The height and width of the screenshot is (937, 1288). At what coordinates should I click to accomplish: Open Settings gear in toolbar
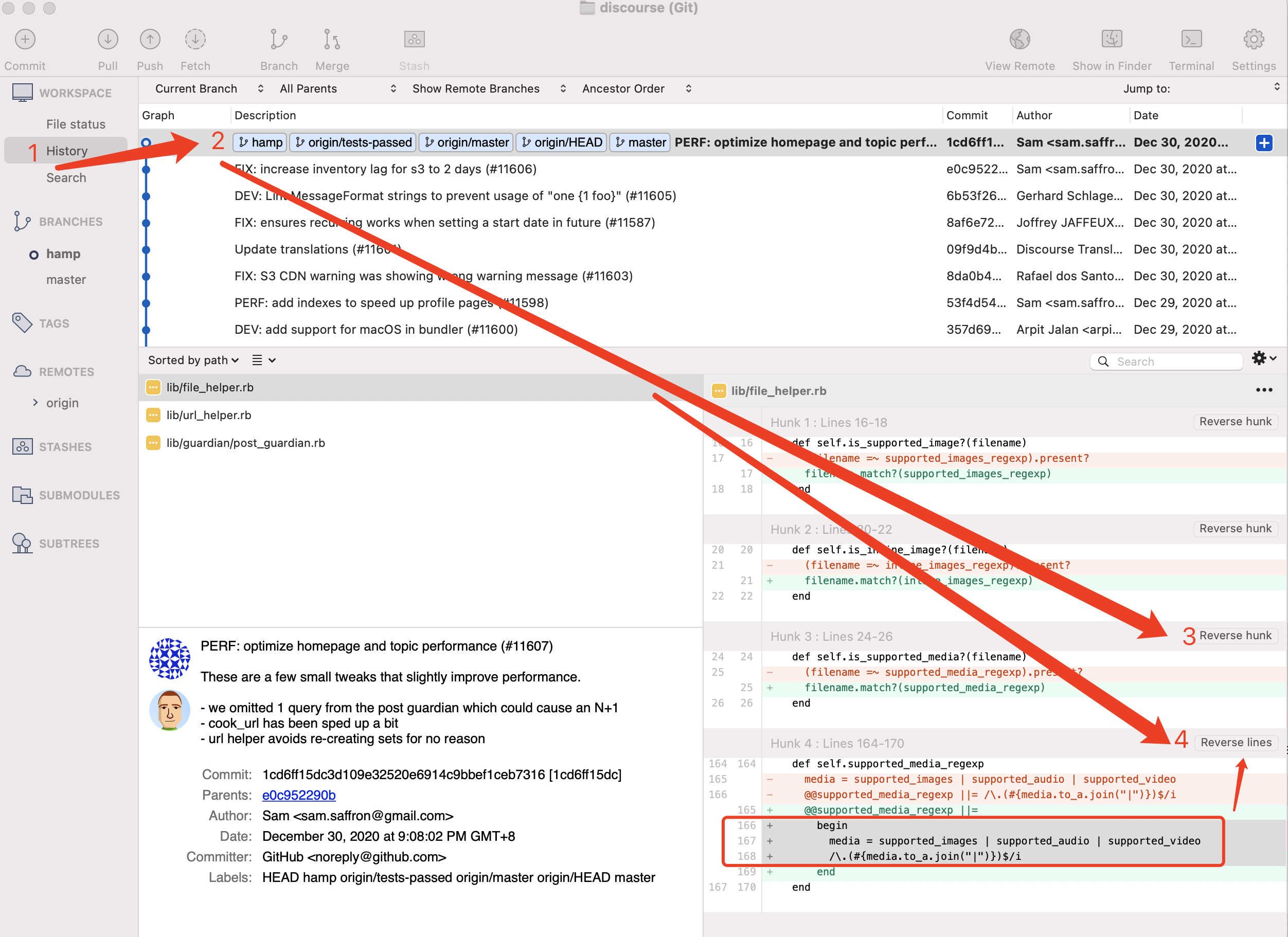coord(1254,39)
